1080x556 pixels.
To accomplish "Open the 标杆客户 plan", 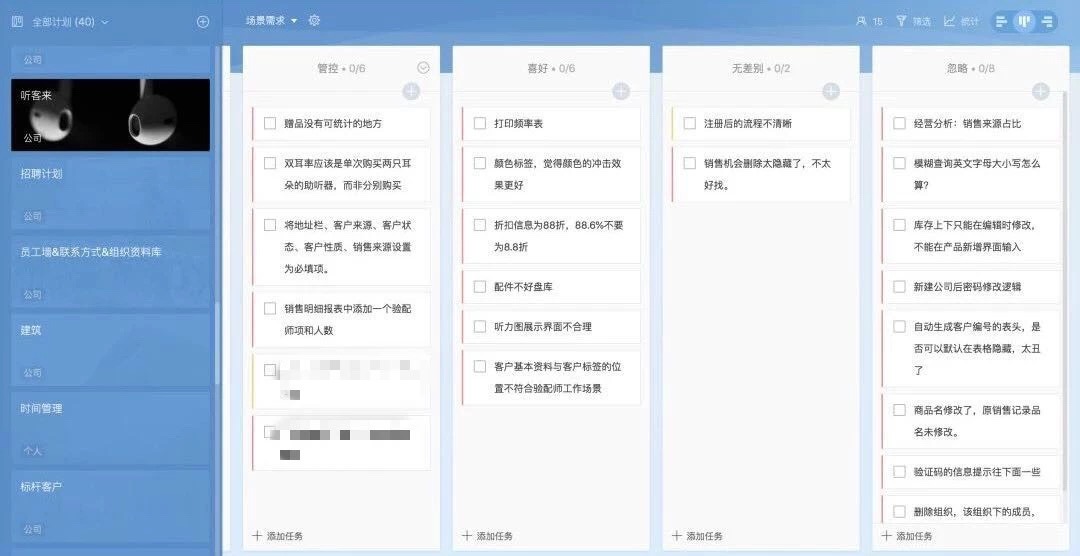I will (110, 506).
